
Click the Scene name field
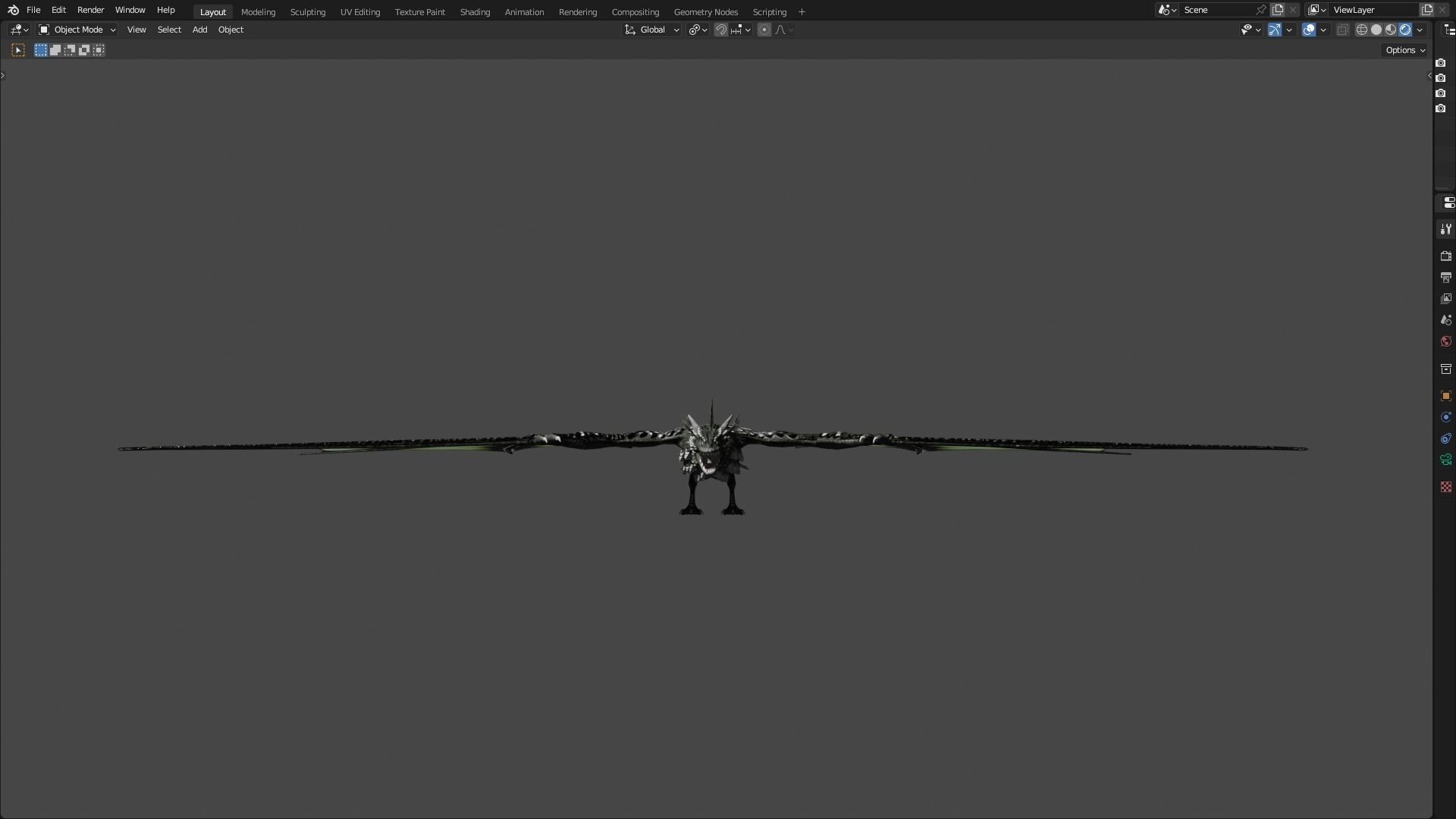point(1216,10)
